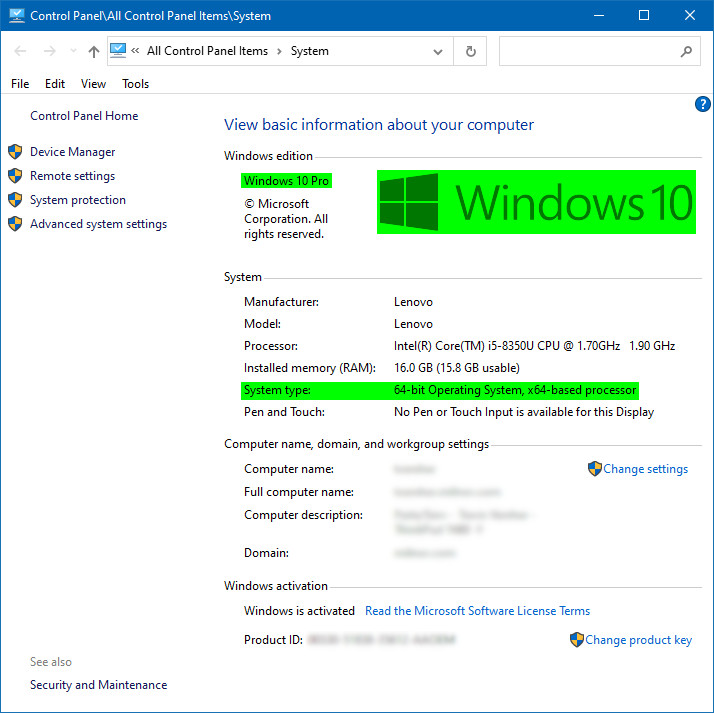Click the 16.0 GB installed memory value
This screenshot has width=714, height=713.
(457, 368)
